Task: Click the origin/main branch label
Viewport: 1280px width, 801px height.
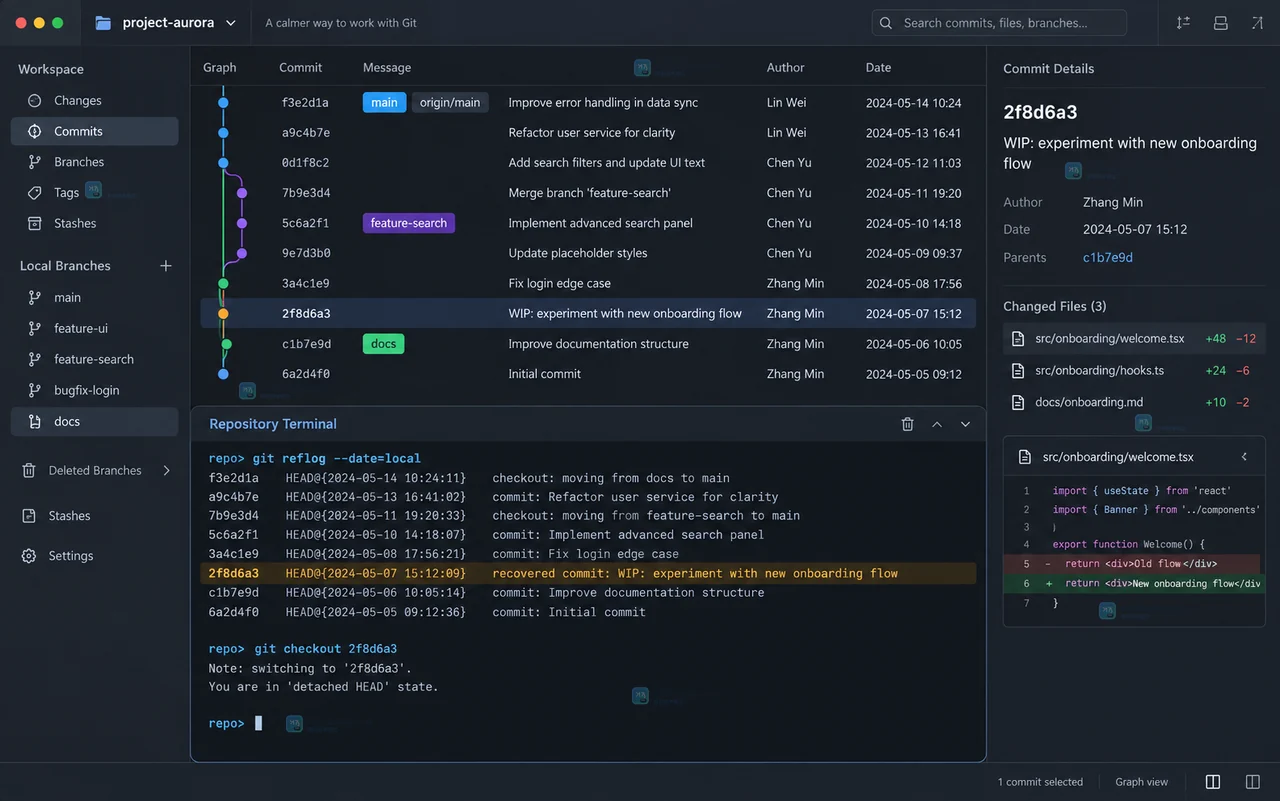Action: pyautogui.click(x=450, y=102)
